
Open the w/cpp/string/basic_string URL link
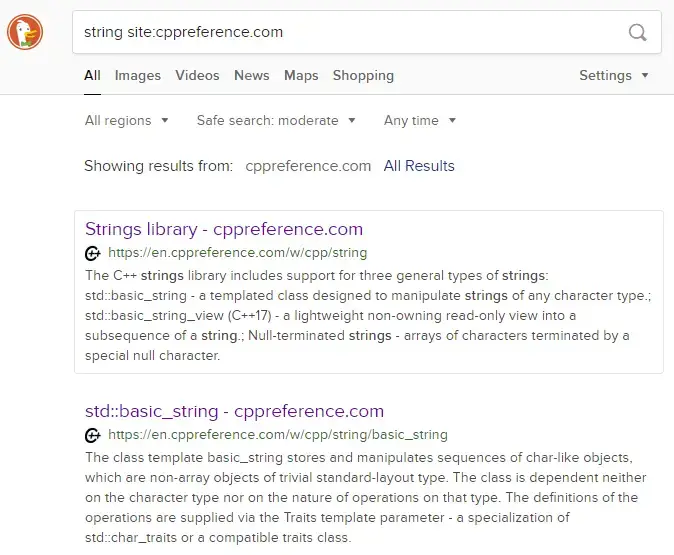[x=278, y=435]
